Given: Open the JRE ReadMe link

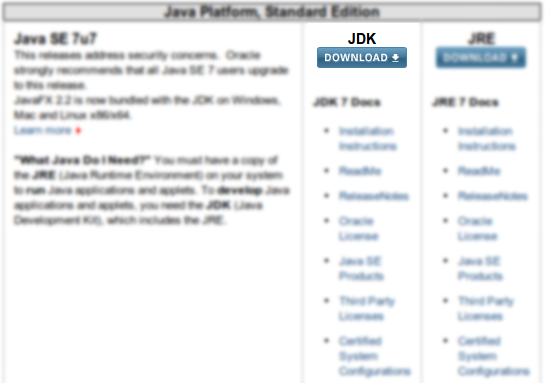Looking at the screenshot, I should click(x=479, y=171).
